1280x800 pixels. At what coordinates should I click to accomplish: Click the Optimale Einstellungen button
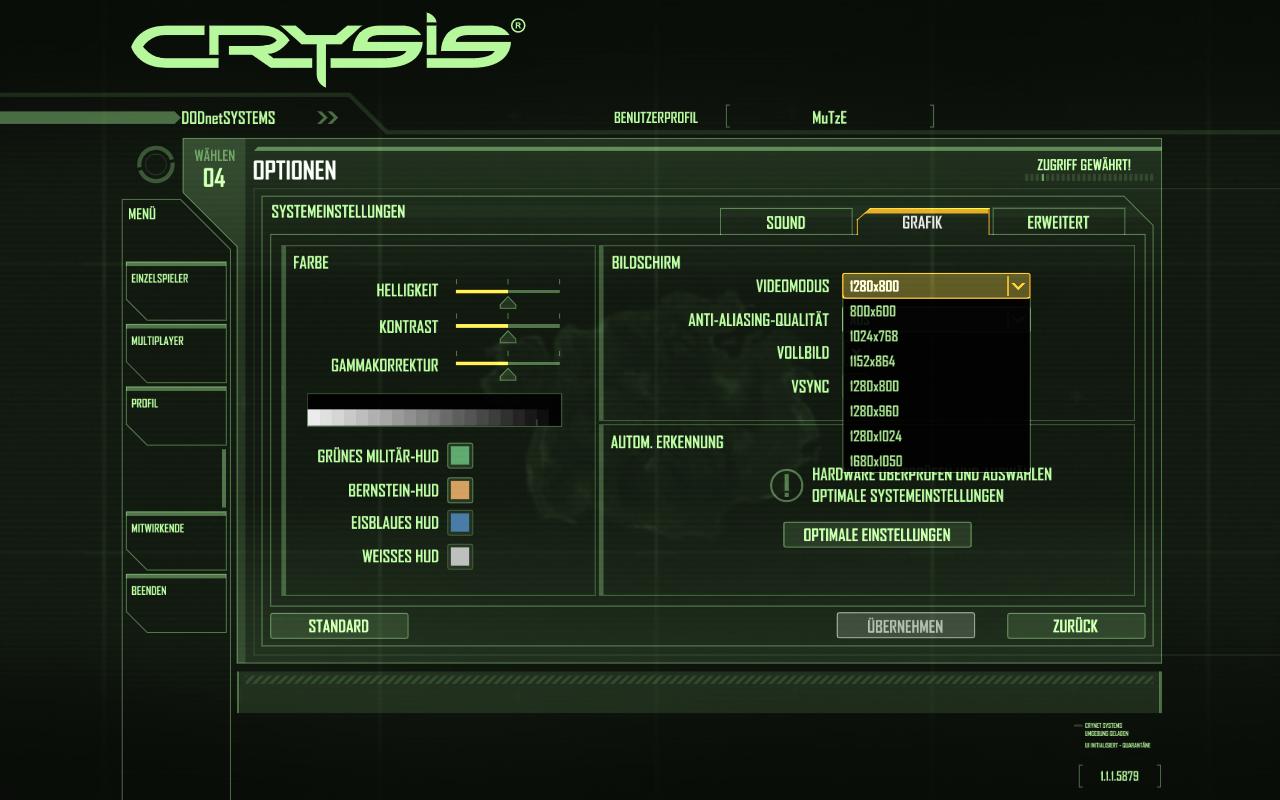click(877, 535)
